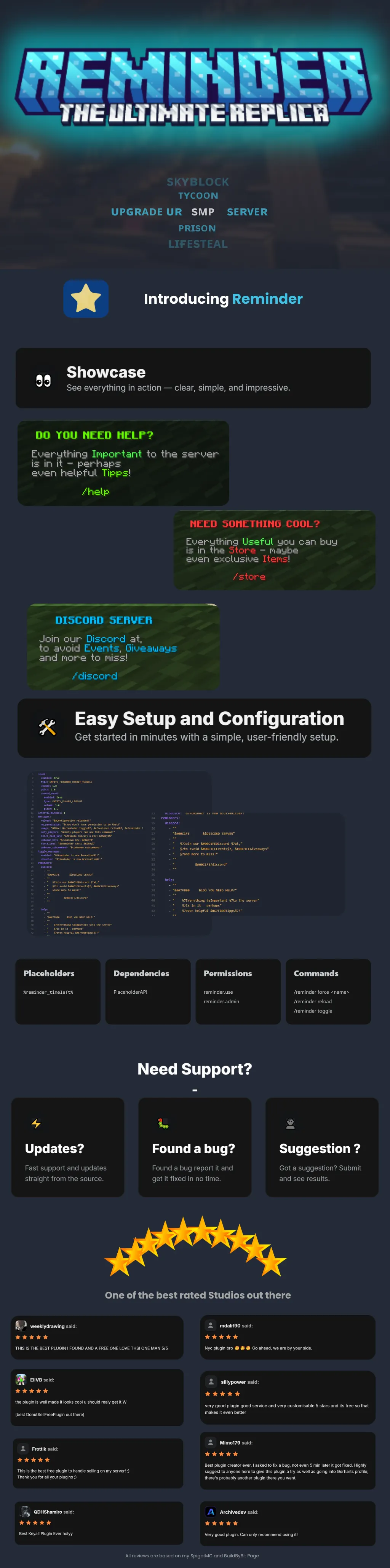
Task: Open the Discord Server showcase image
Action: [123, 647]
